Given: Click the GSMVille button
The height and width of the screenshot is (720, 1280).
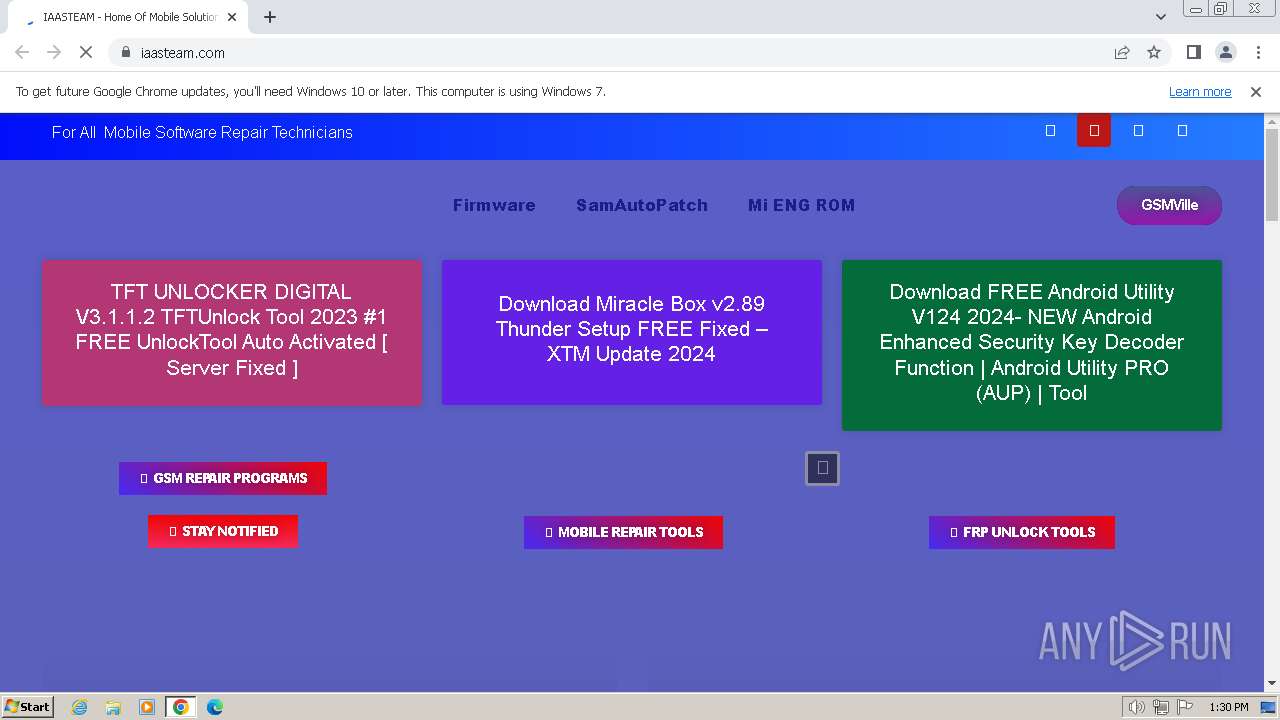Looking at the screenshot, I should 1169,205.
